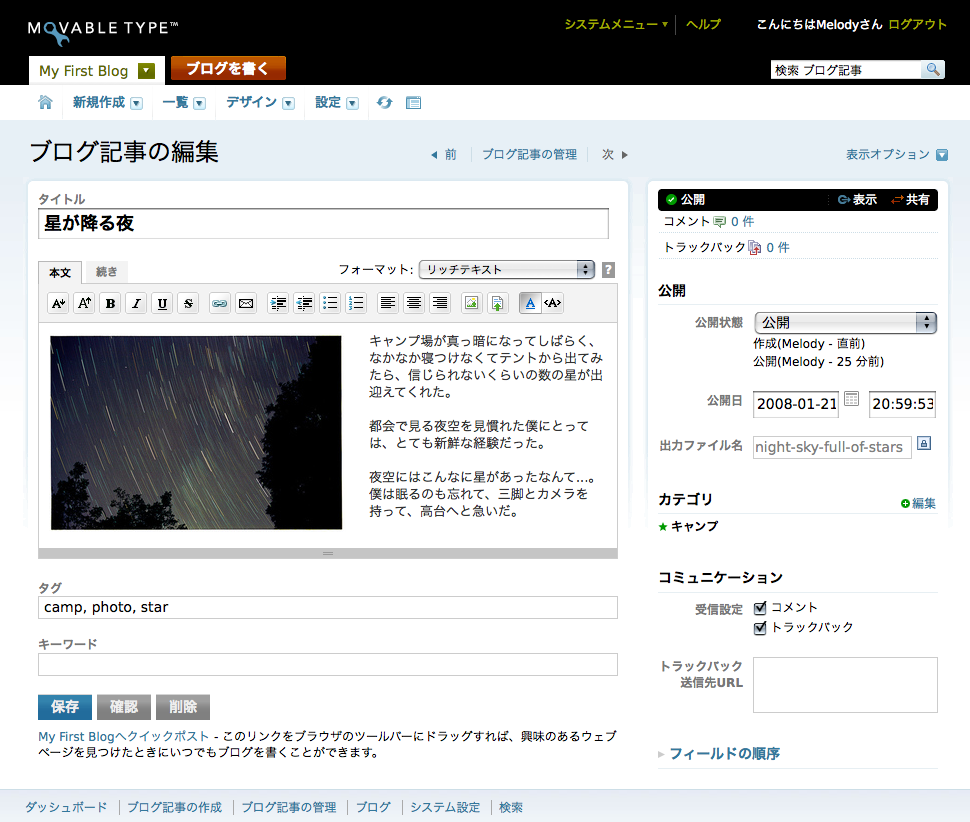The width and height of the screenshot is (970, 822).
Task: Toggle underline formatting
Action: [x=162, y=303]
